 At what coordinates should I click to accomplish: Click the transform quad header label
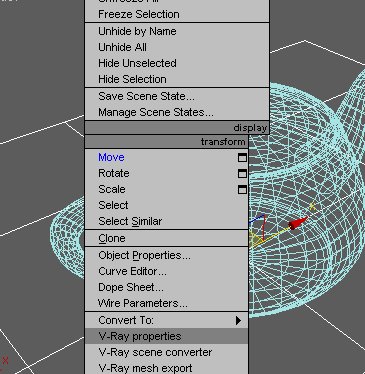coord(223,142)
